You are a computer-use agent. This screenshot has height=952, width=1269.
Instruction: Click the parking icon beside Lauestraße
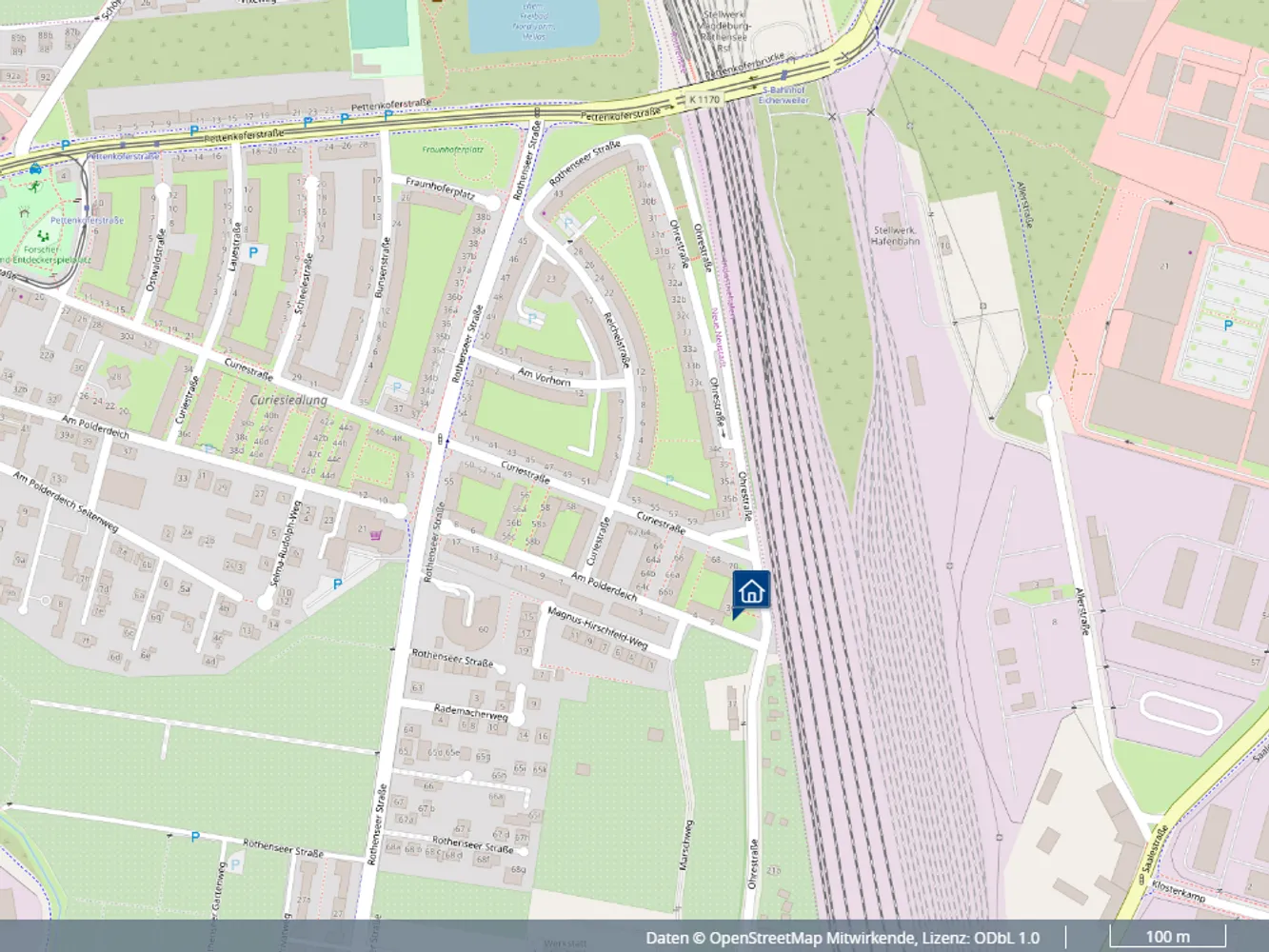[x=253, y=253]
